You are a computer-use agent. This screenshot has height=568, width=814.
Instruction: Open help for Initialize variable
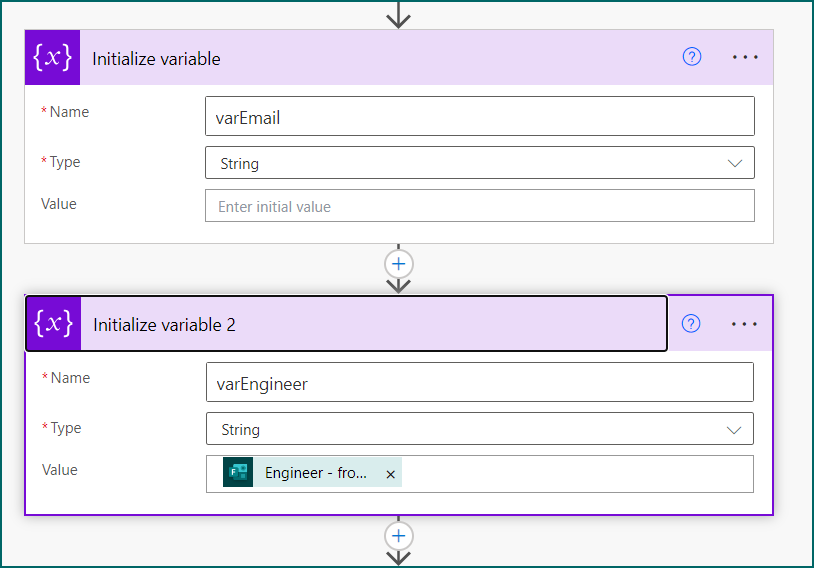(x=692, y=57)
